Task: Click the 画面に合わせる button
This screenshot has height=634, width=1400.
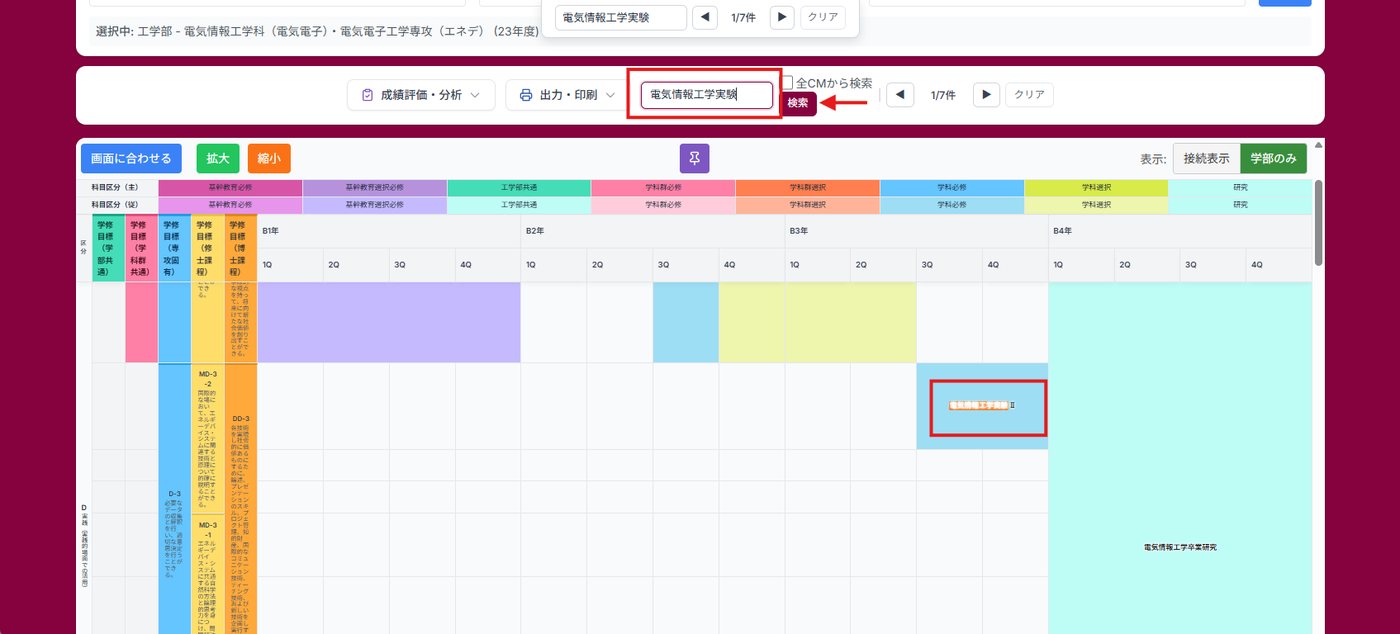Action: 131,158
